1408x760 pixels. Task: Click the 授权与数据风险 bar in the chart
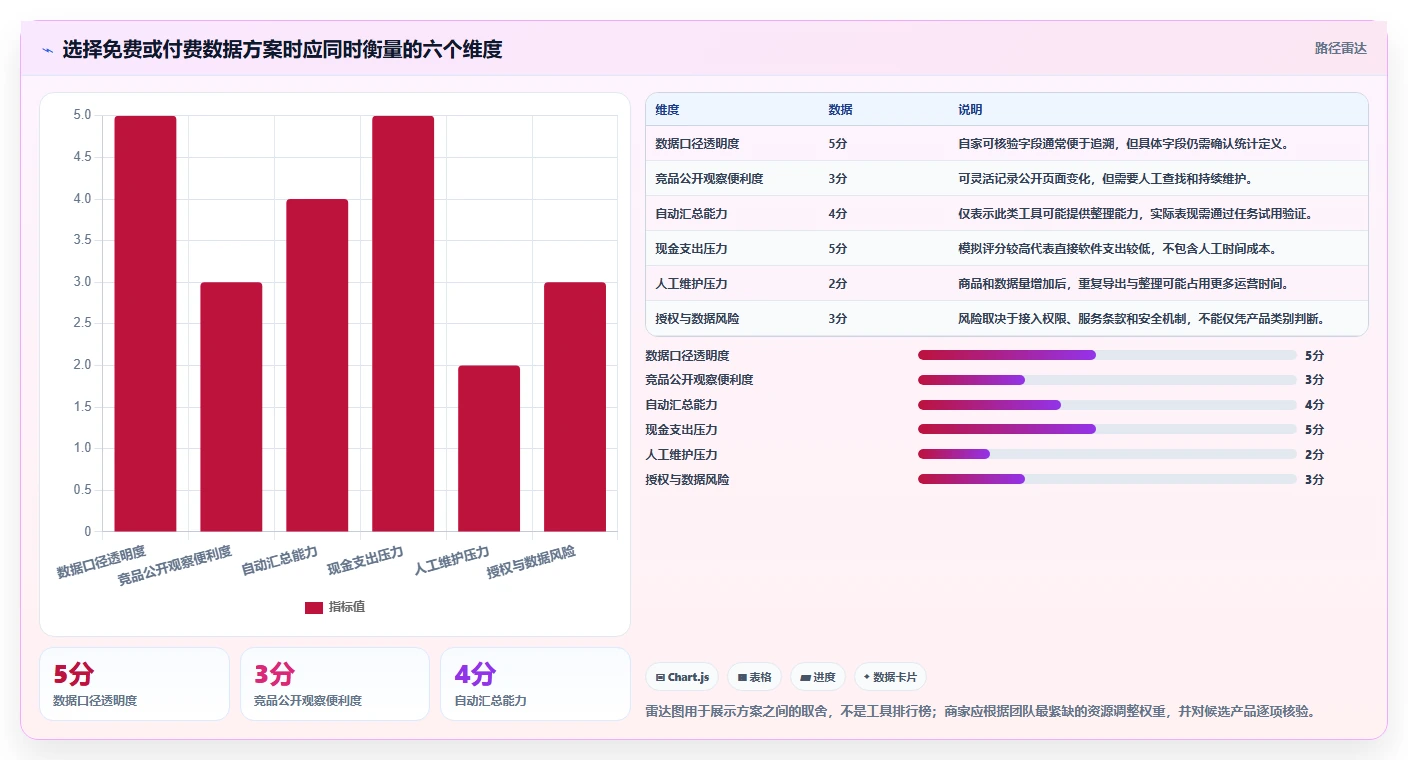point(575,407)
